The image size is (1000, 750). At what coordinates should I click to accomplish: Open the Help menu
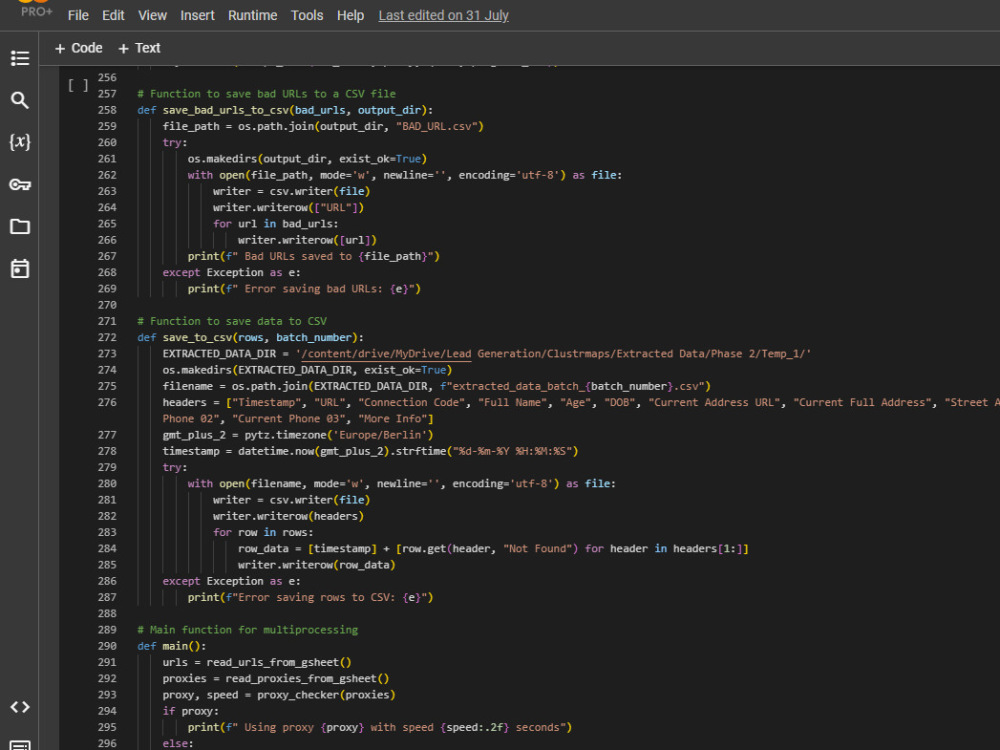(x=350, y=15)
